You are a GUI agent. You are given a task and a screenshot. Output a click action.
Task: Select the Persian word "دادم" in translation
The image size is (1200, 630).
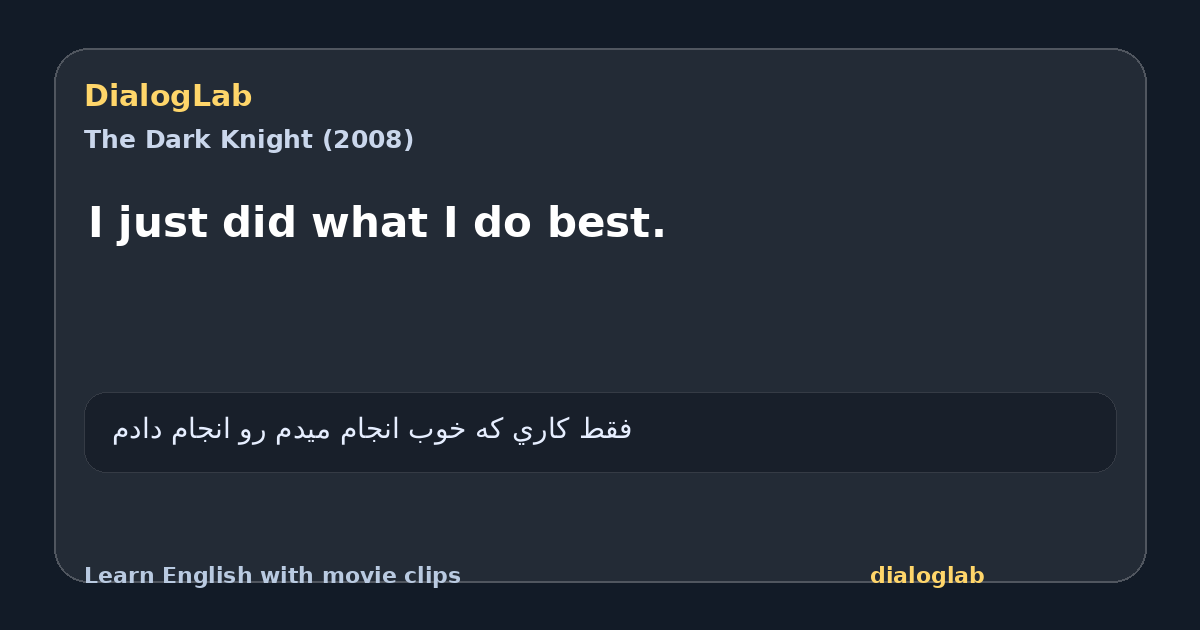(x=138, y=430)
